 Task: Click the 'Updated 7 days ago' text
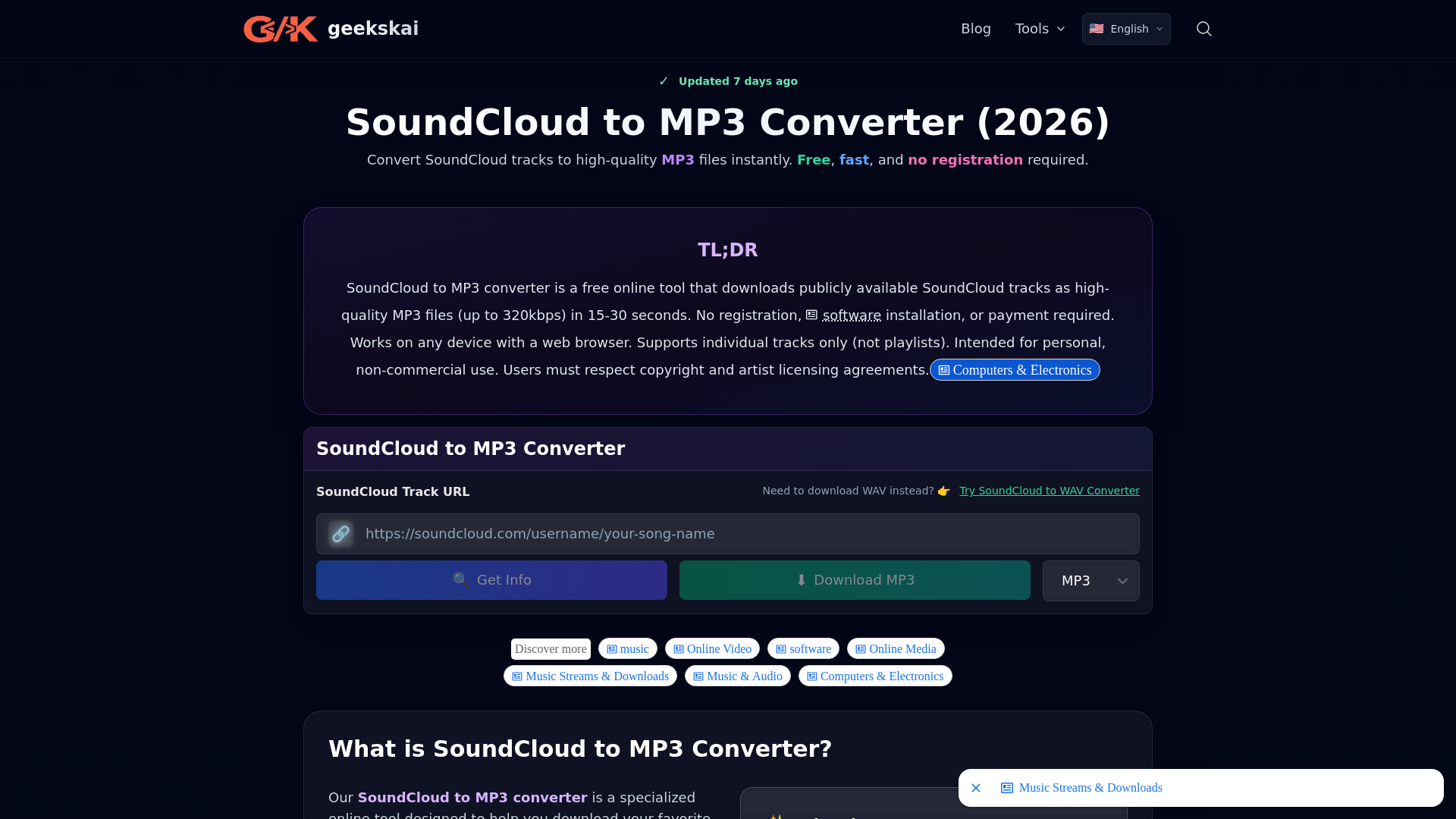(x=738, y=81)
